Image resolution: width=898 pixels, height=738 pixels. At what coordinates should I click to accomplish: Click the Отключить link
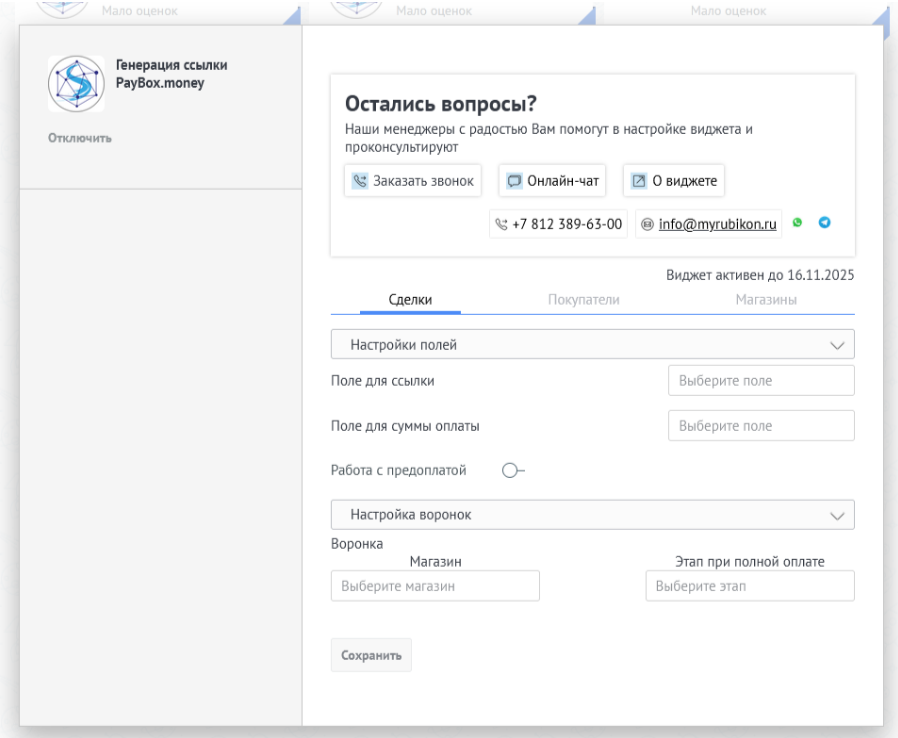[x=80, y=138]
